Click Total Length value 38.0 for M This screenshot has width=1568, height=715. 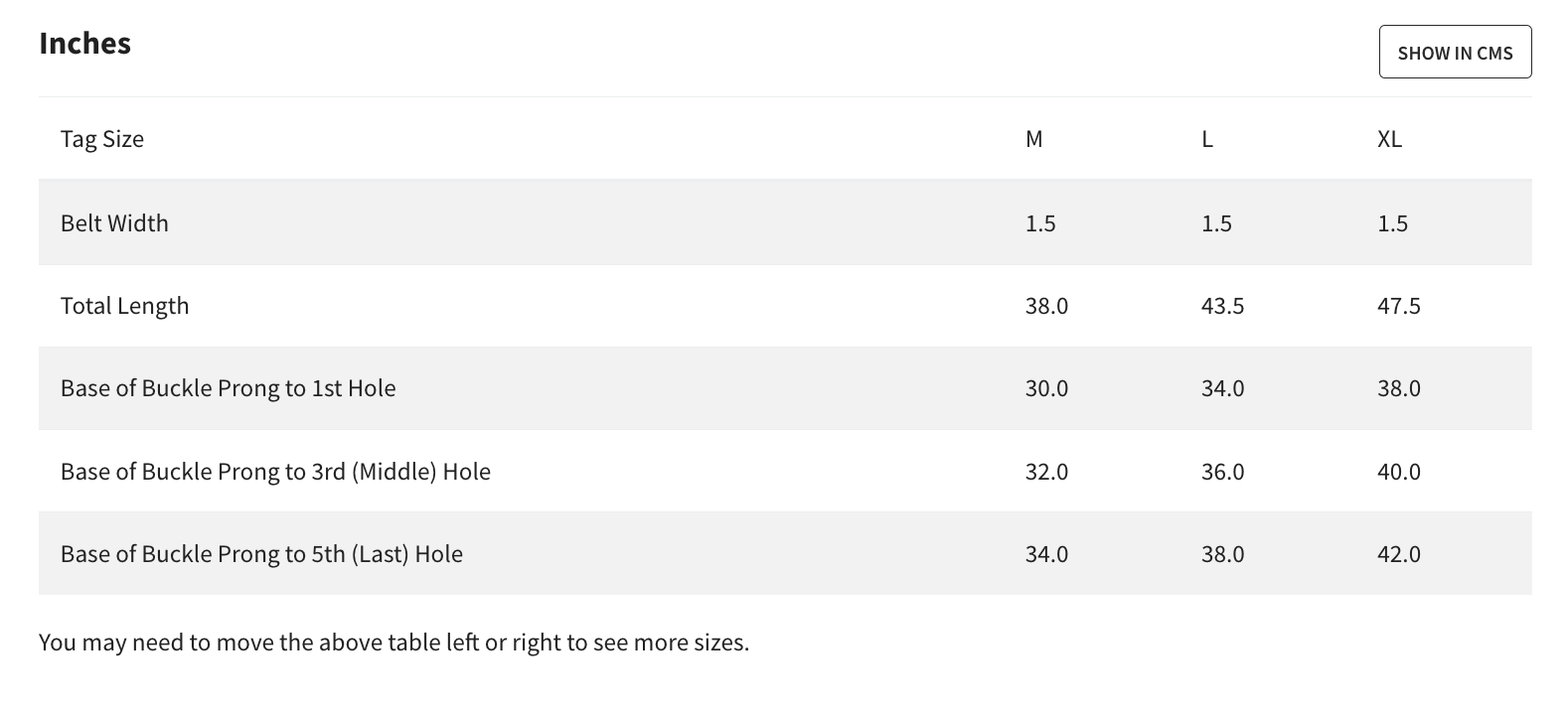pyautogui.click(x=1046, y=306)
